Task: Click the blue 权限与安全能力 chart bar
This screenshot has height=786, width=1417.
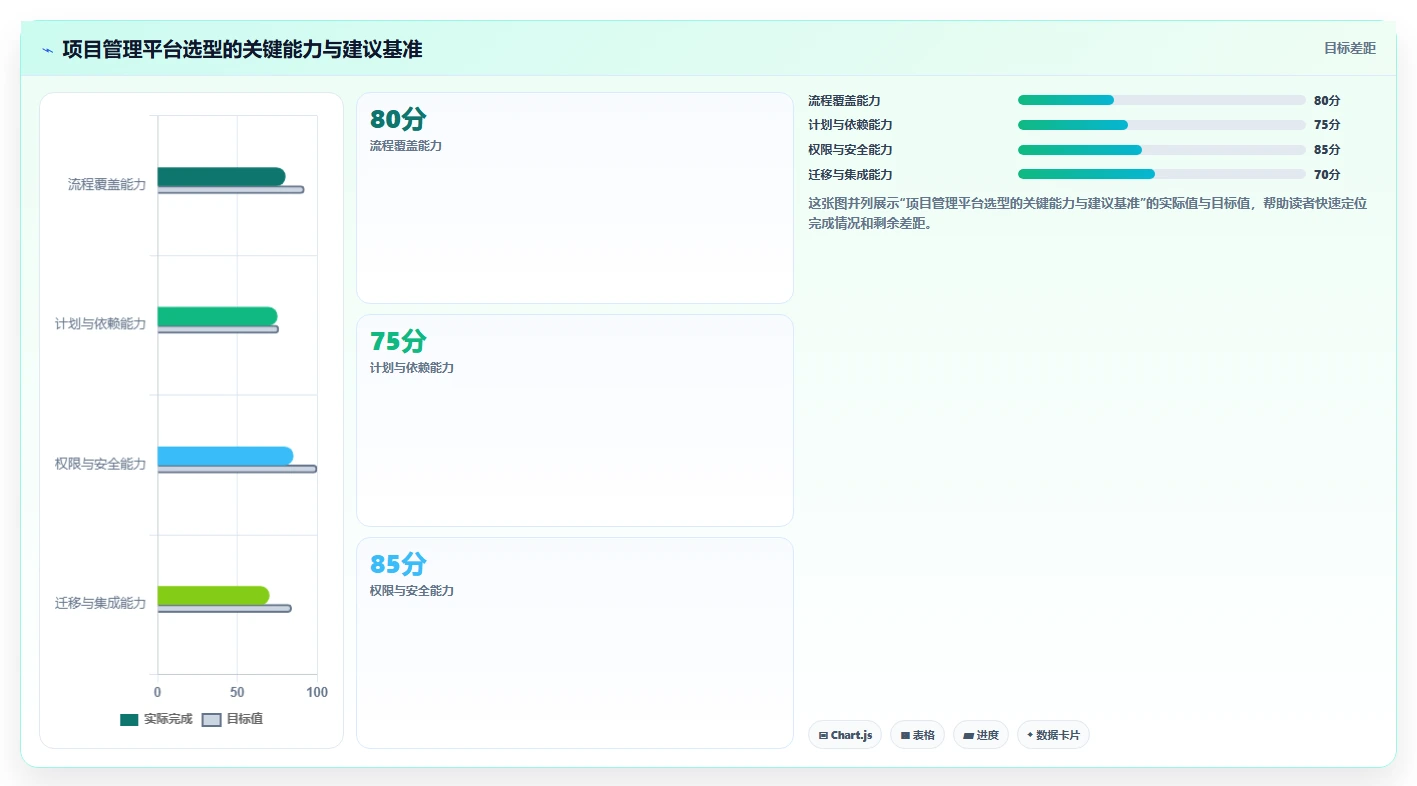Action: coord(225,456)
